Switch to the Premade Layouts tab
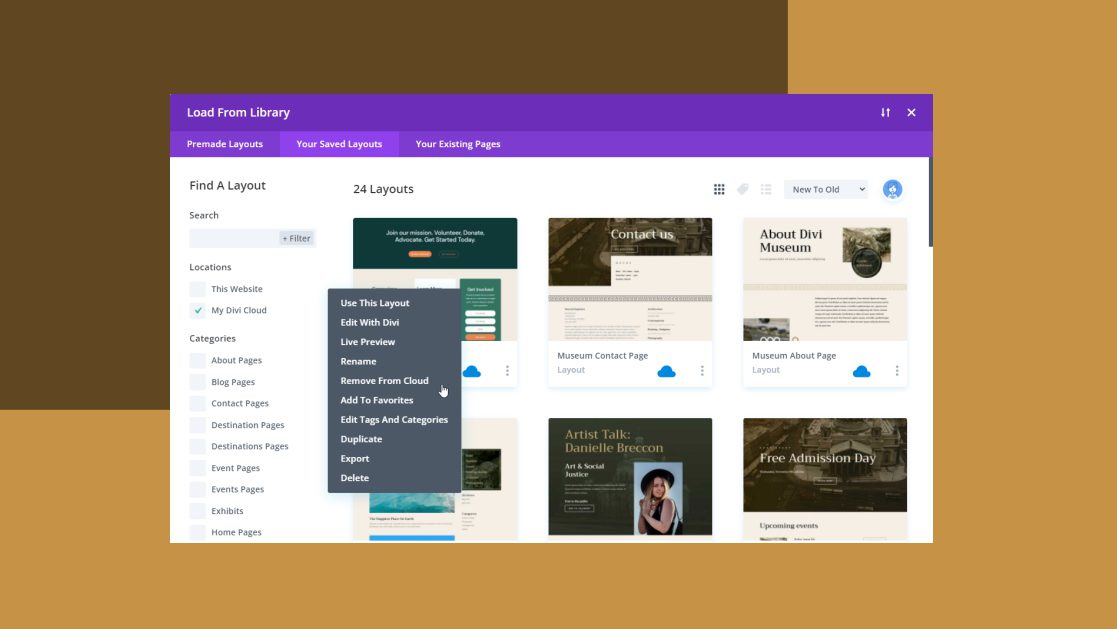1117x629 pixels. (x=224, y=144)
